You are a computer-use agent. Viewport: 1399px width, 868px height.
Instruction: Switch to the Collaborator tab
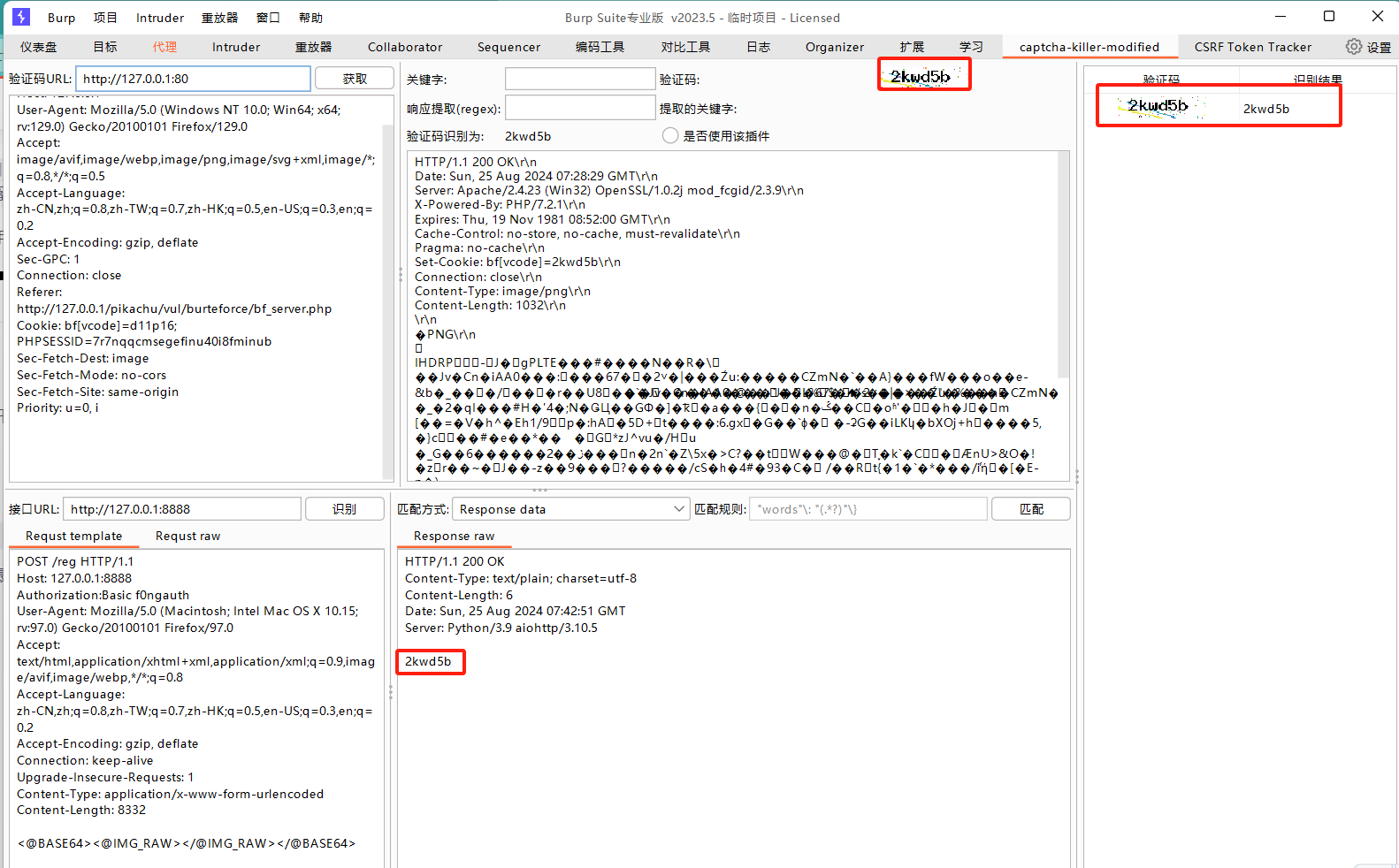pyautogui.click(x=405, y=47)
